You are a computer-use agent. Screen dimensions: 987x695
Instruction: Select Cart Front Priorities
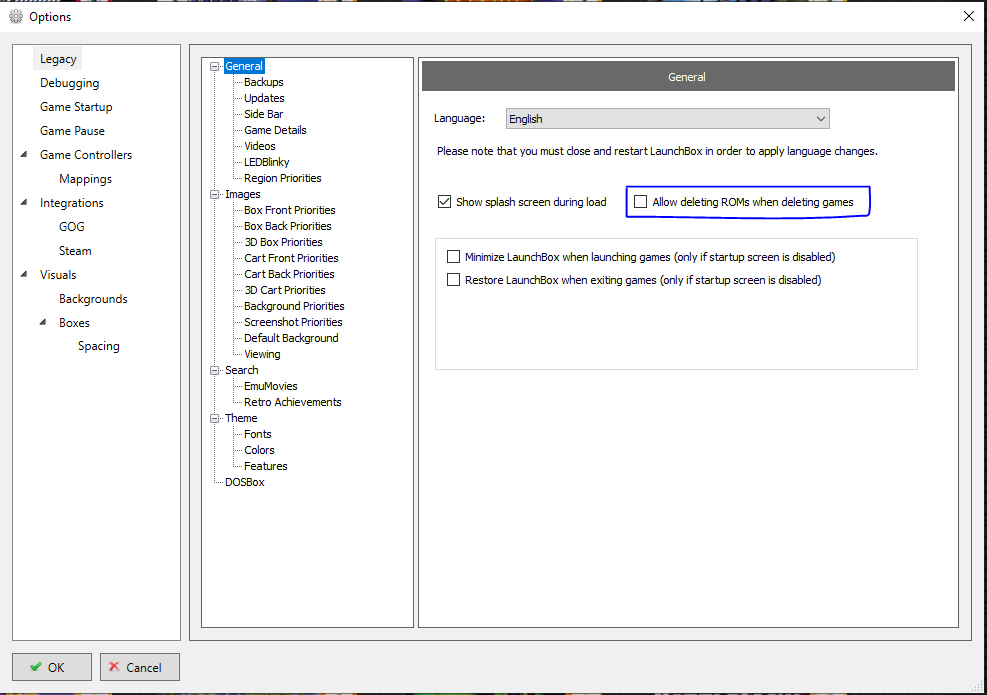click(291, 258)
